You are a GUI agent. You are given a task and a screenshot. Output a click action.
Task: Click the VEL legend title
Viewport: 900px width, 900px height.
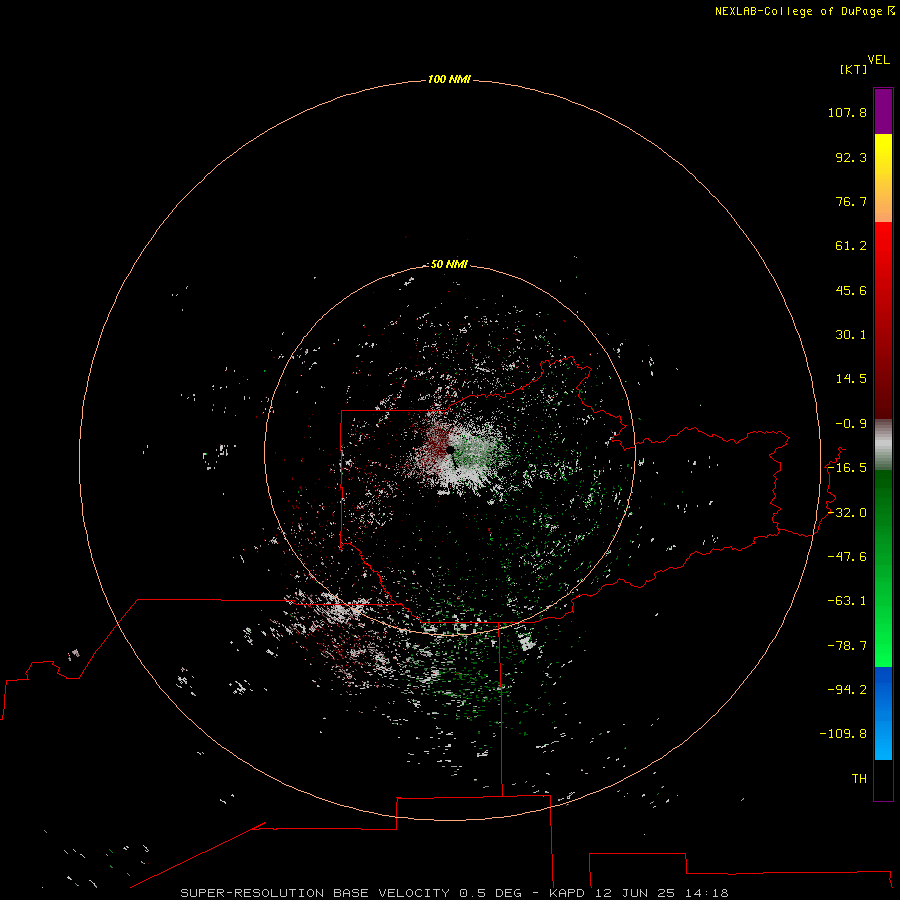coord(878,60)
